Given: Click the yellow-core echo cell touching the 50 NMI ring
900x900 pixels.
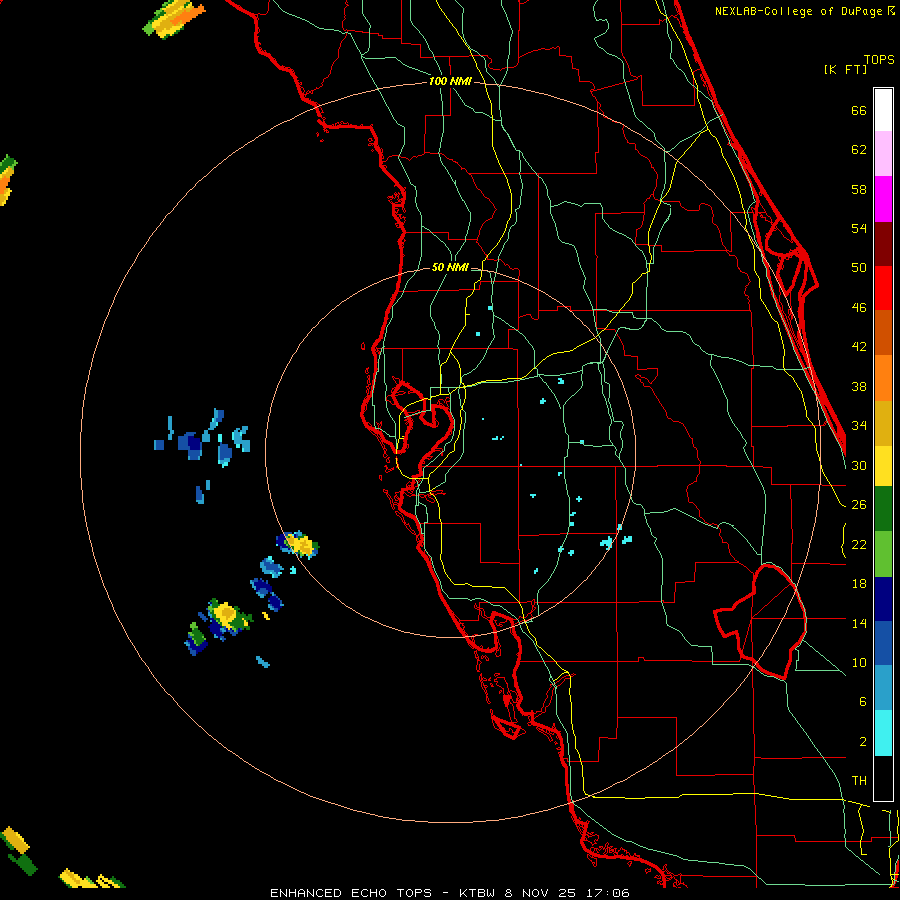Looking at the screenshot, I should coord(298,544).
